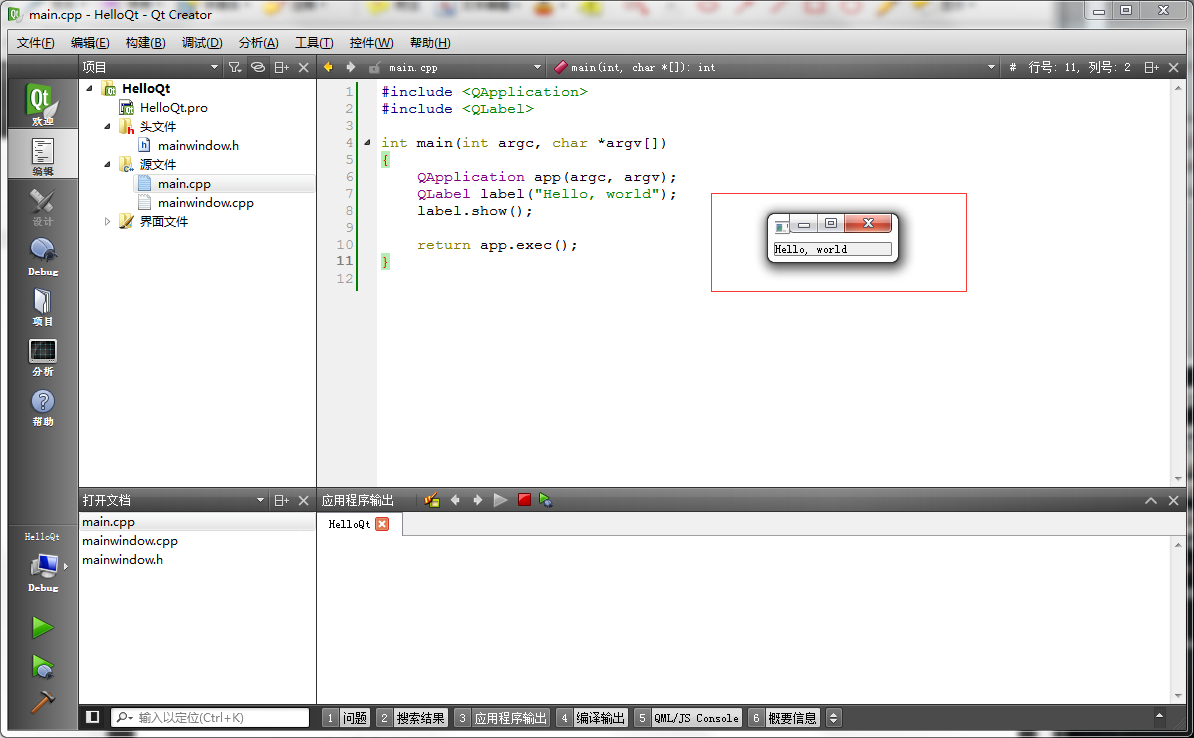Switch to Debug mode in left sidebar
Viewport: 1194px width, 738px height.
(41, 252)
